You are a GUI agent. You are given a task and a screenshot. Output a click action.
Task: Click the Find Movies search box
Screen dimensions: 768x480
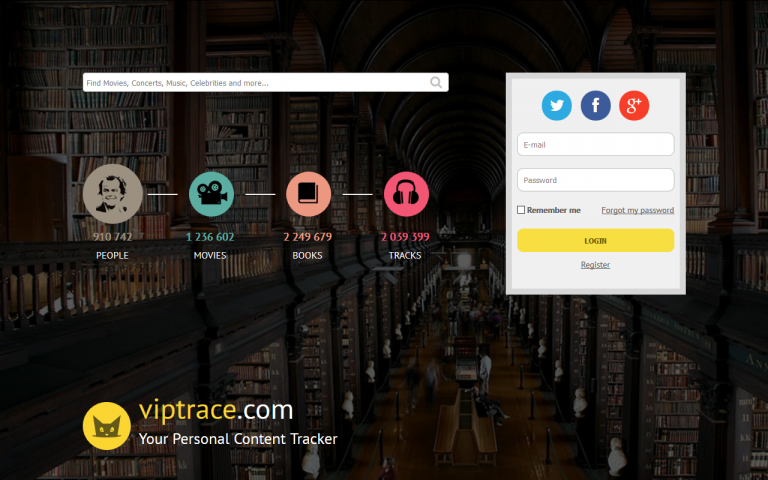(255, 83)
